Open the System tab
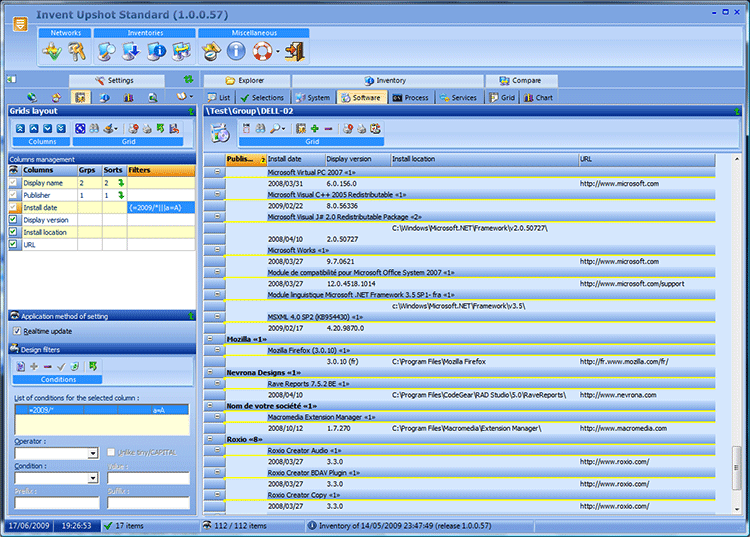This screenshot has height=537, width=750. click(x=313, y=98)
